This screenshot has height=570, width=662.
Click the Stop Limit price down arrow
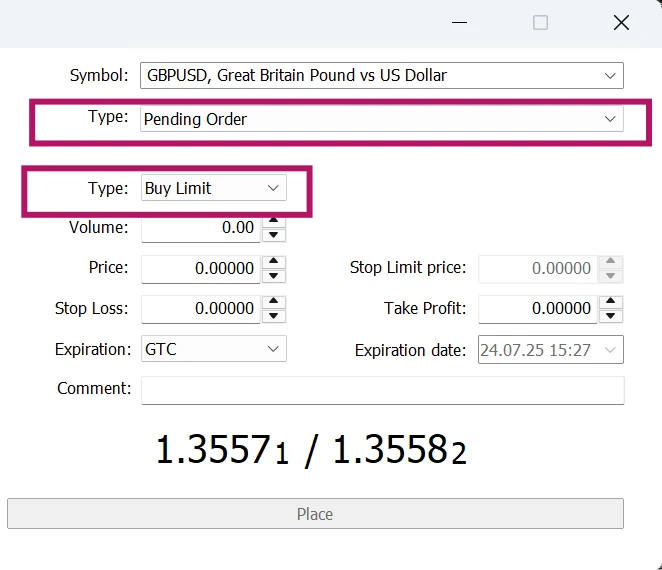[610, 276]
